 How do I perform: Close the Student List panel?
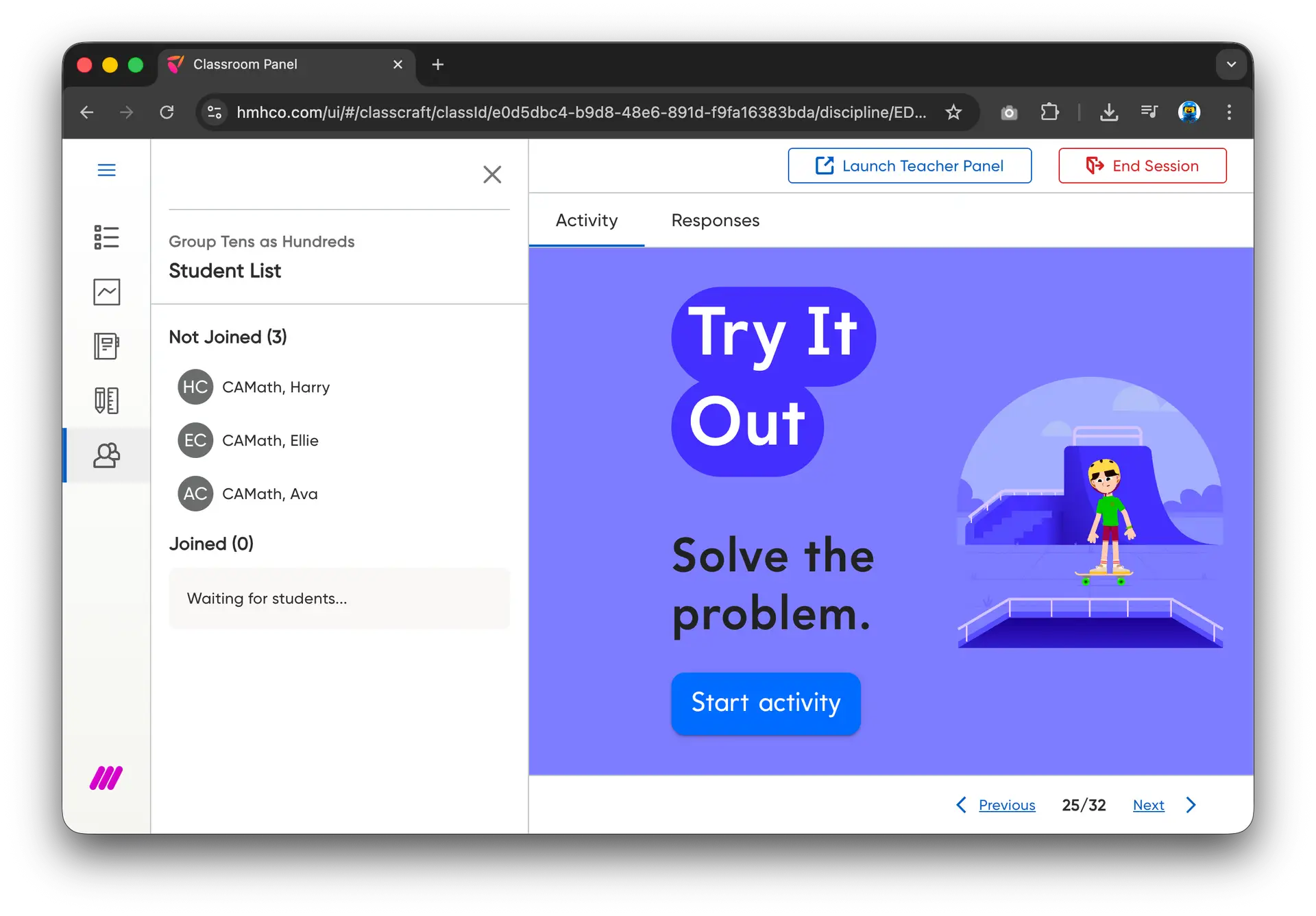[x=492, y=174]
